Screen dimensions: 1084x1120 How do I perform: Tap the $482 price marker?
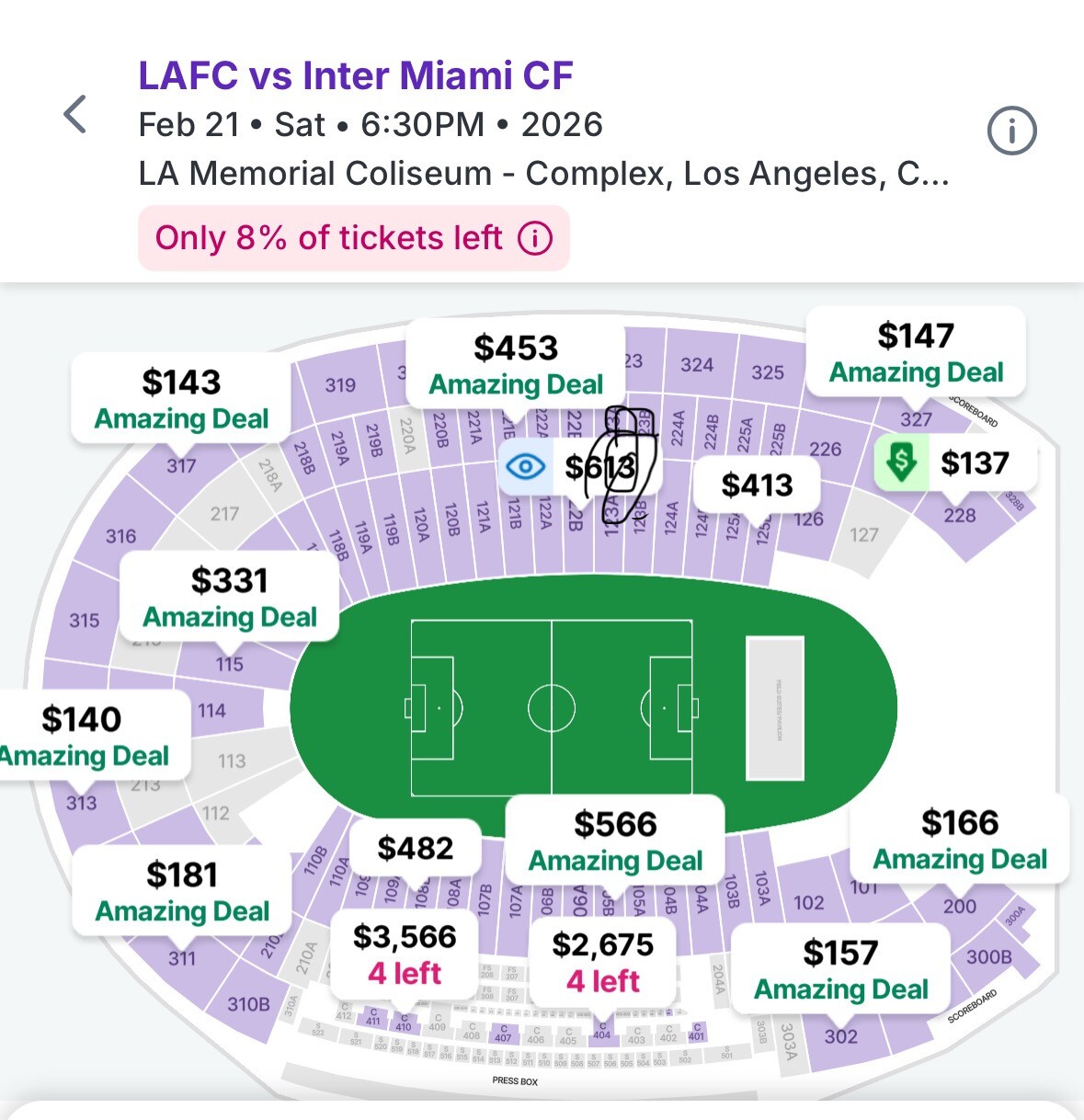click(x=416, y=848)
